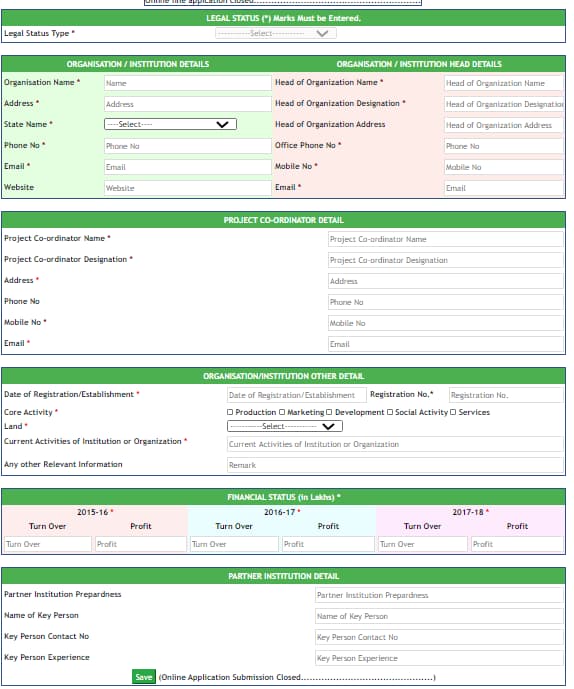
Task: Open the Legal Status Type dropdown
Action: 276,33
